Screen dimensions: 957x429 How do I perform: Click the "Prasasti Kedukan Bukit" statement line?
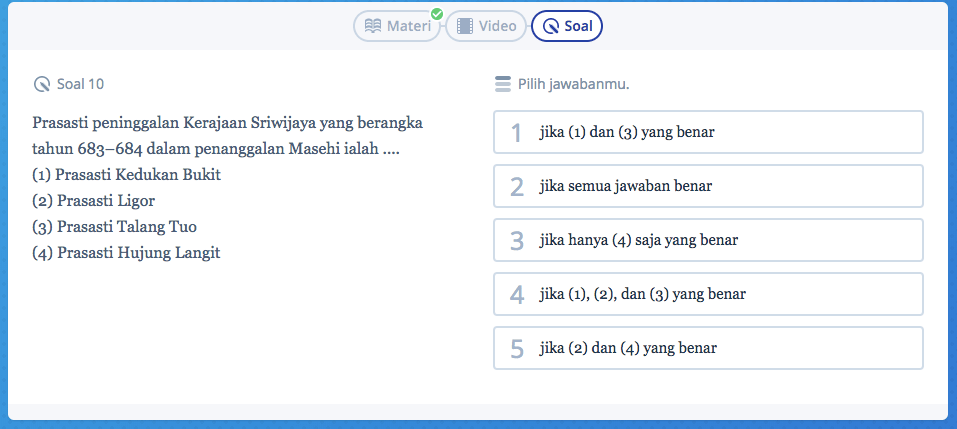point(126,174)
